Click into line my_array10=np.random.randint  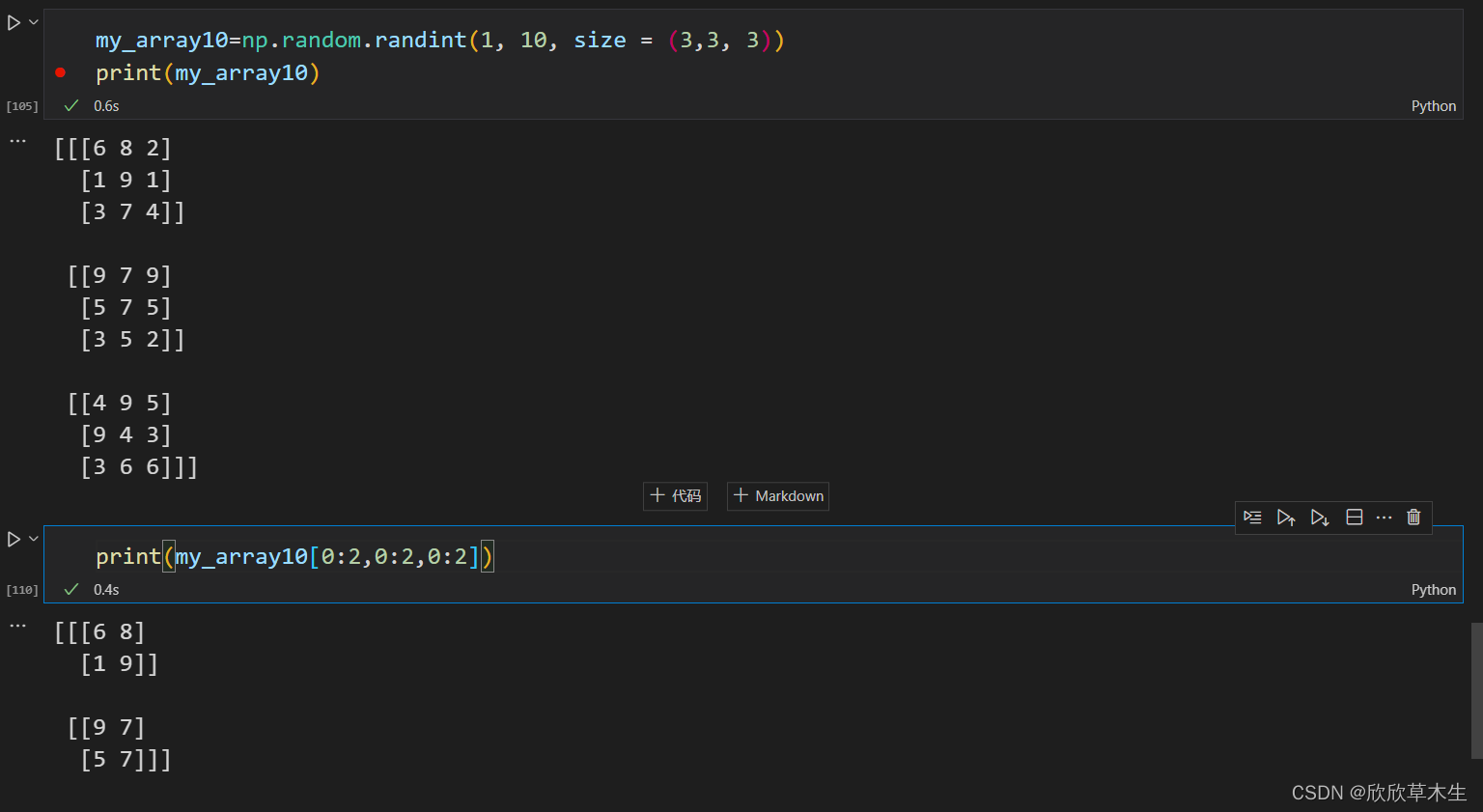coord(440,40)
